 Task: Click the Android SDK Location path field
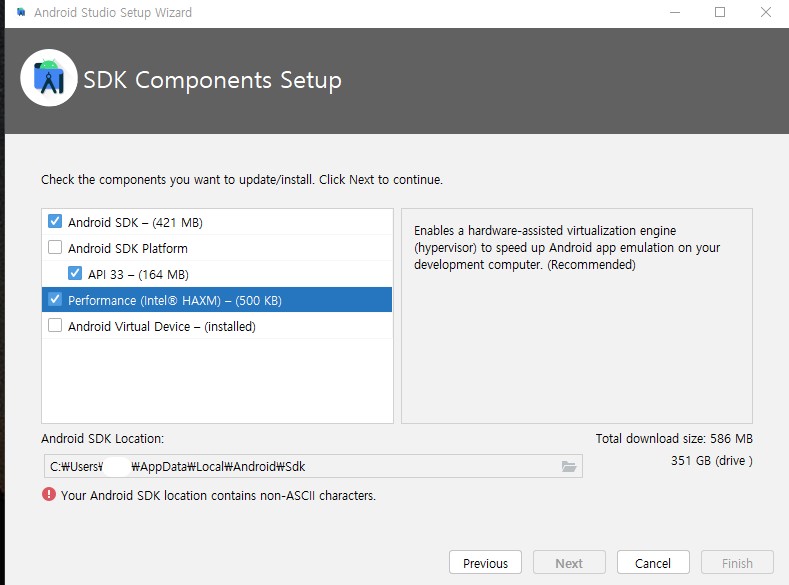pyautogui.click(x=313, y=466)
